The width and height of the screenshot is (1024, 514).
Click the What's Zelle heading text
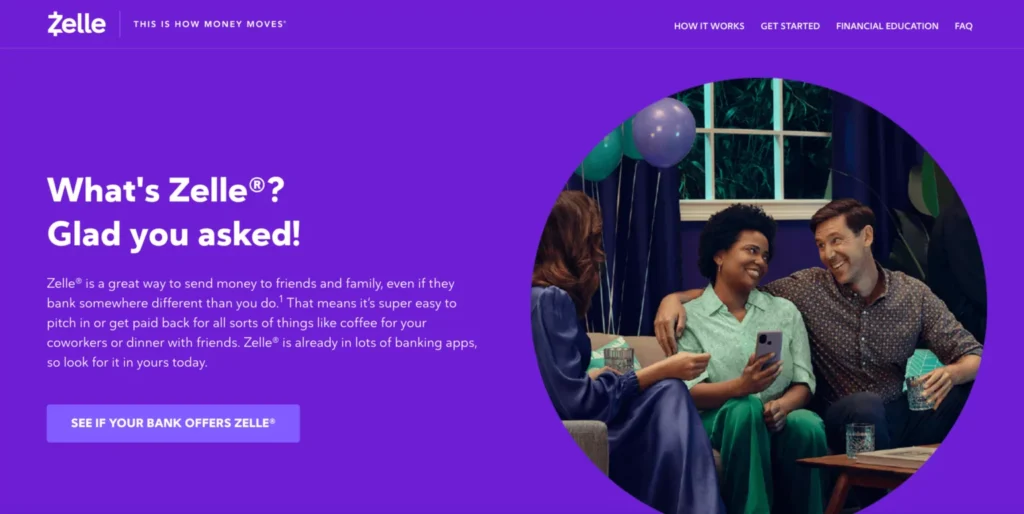click(166, 190)
